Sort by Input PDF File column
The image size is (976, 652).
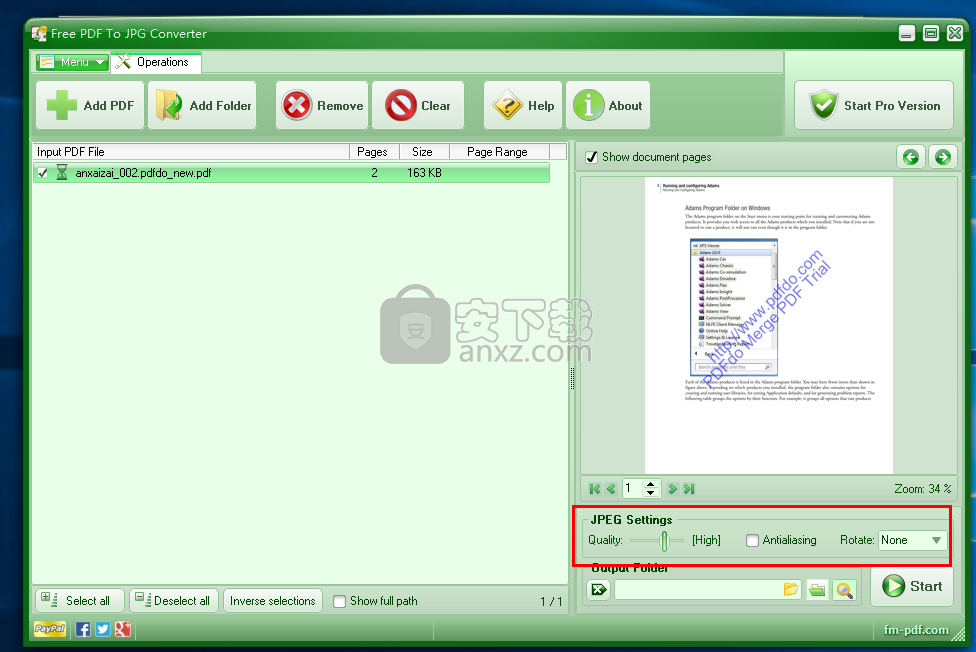point(190,152)
